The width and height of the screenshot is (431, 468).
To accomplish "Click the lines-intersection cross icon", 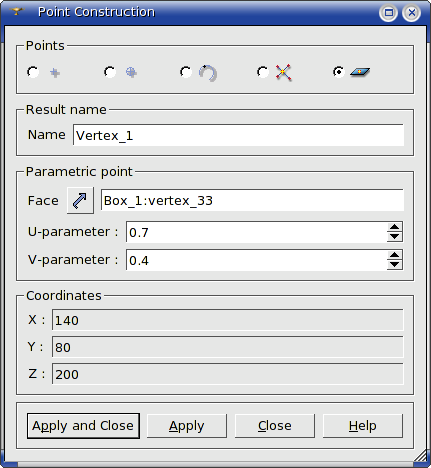I will coord(284,72).
